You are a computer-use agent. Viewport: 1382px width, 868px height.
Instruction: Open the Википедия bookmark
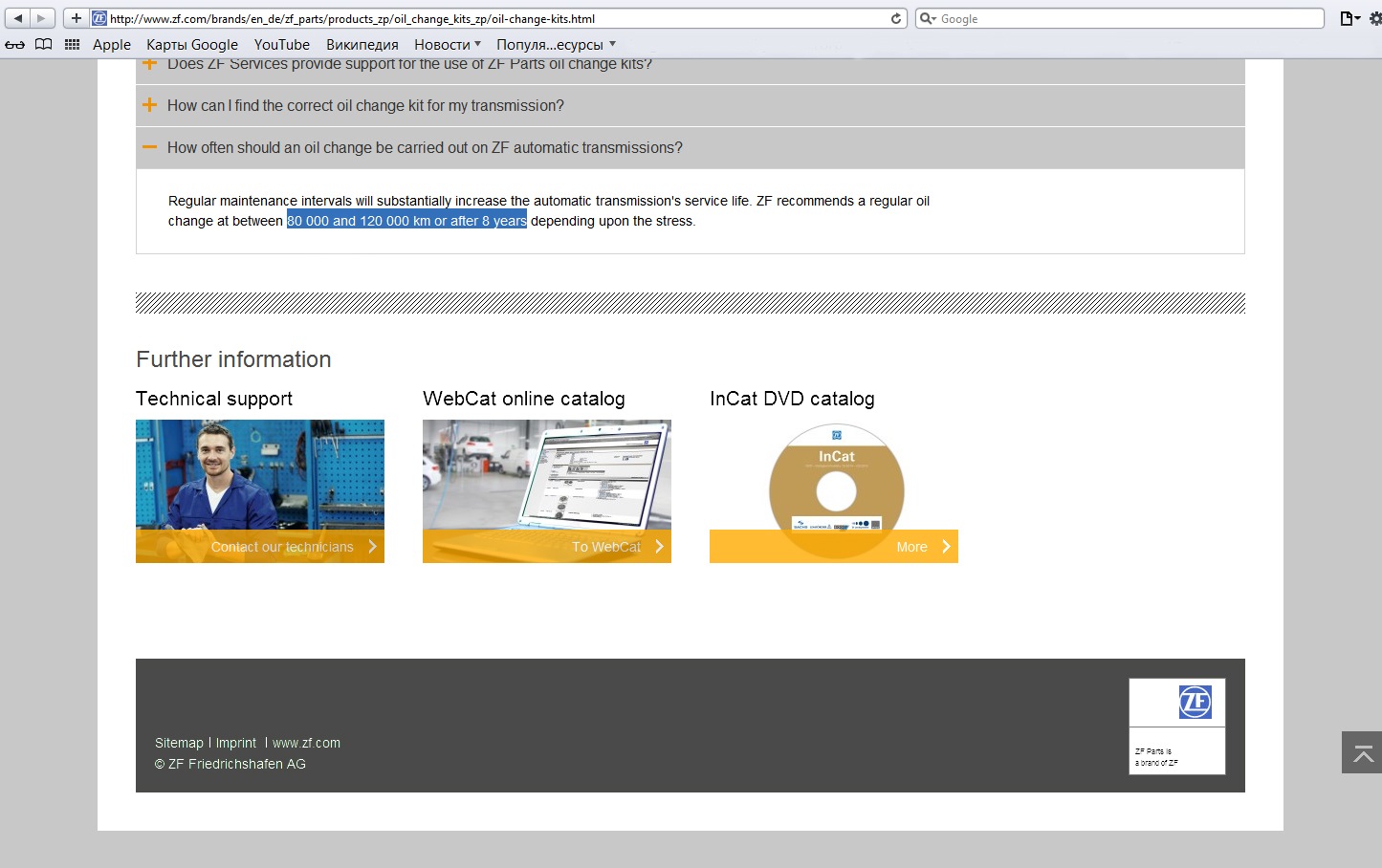362,45
